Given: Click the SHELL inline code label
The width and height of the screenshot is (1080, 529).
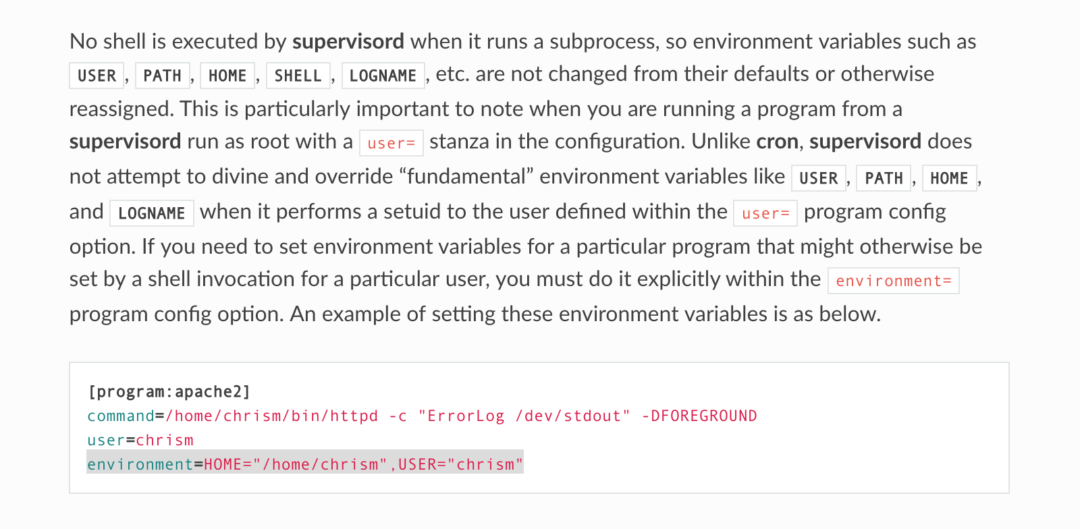Looking at the screenshot, I should pyautogui.click(x=298, y=75).
